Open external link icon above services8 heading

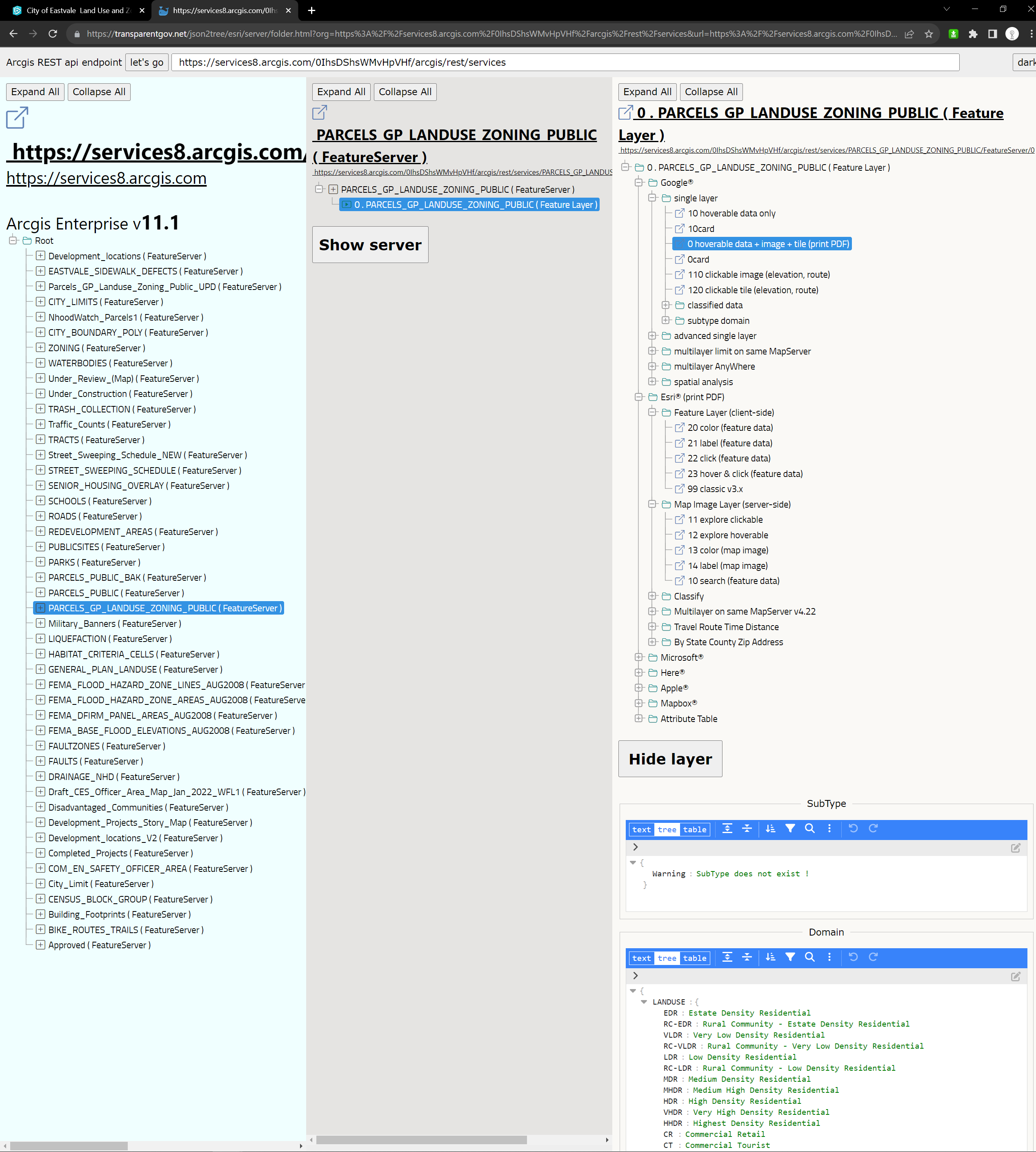pos(17,118)
